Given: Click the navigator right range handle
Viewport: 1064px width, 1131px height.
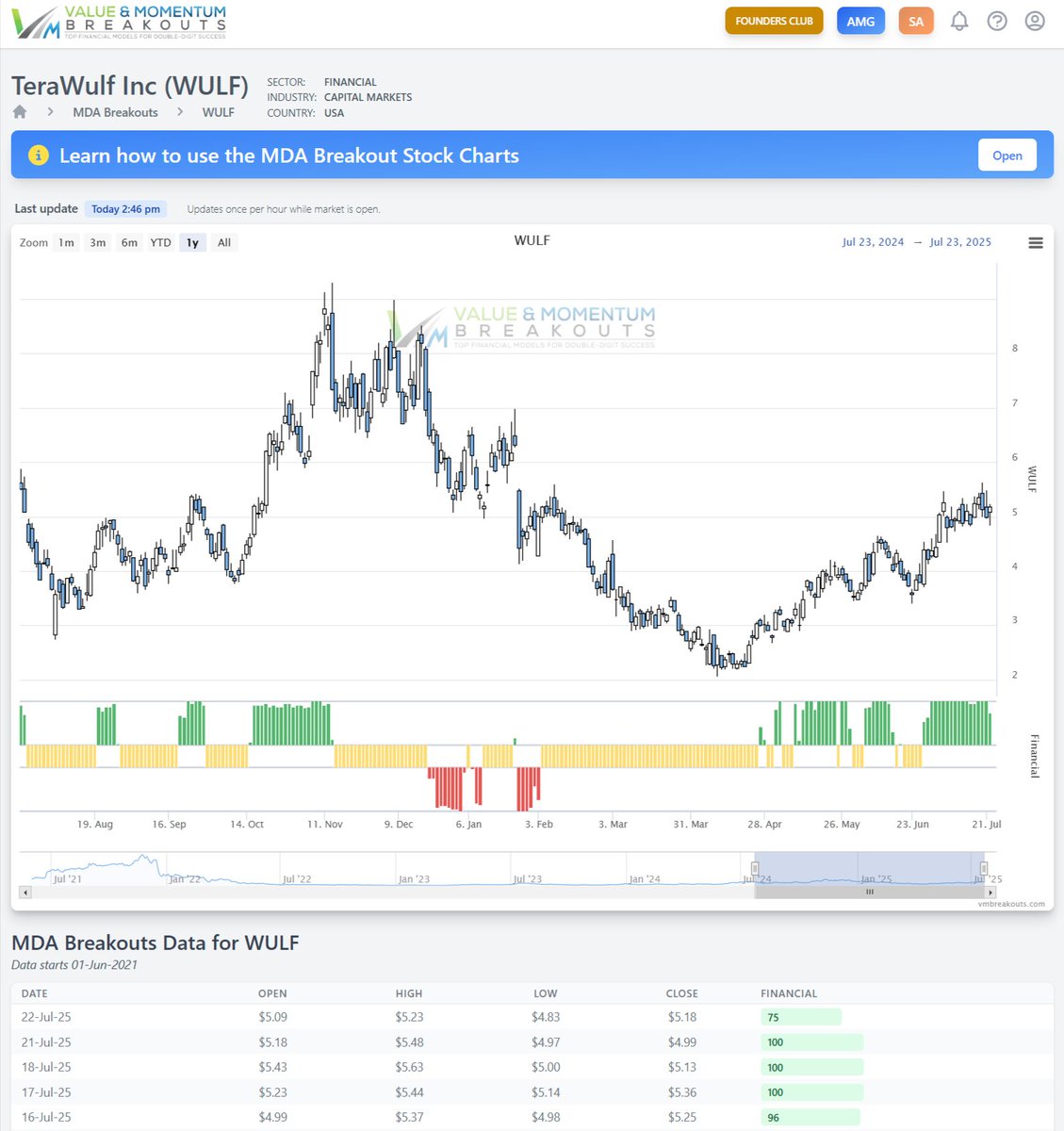Looking at the screenshot, I should pos(984,868).
